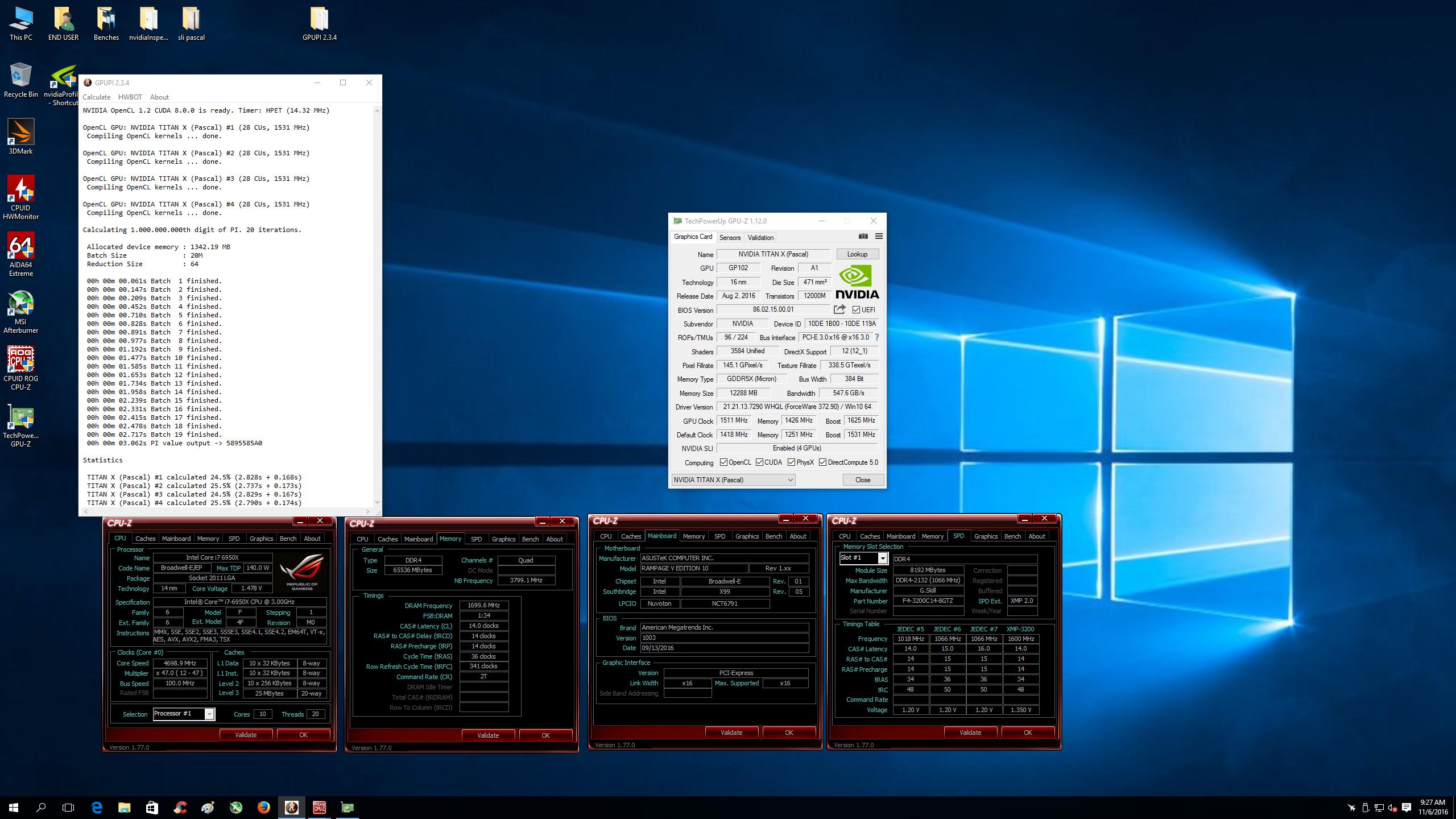Click the Close button in GPU-Z
This screenshot has width=1456, height=819.
pos(863,479)
